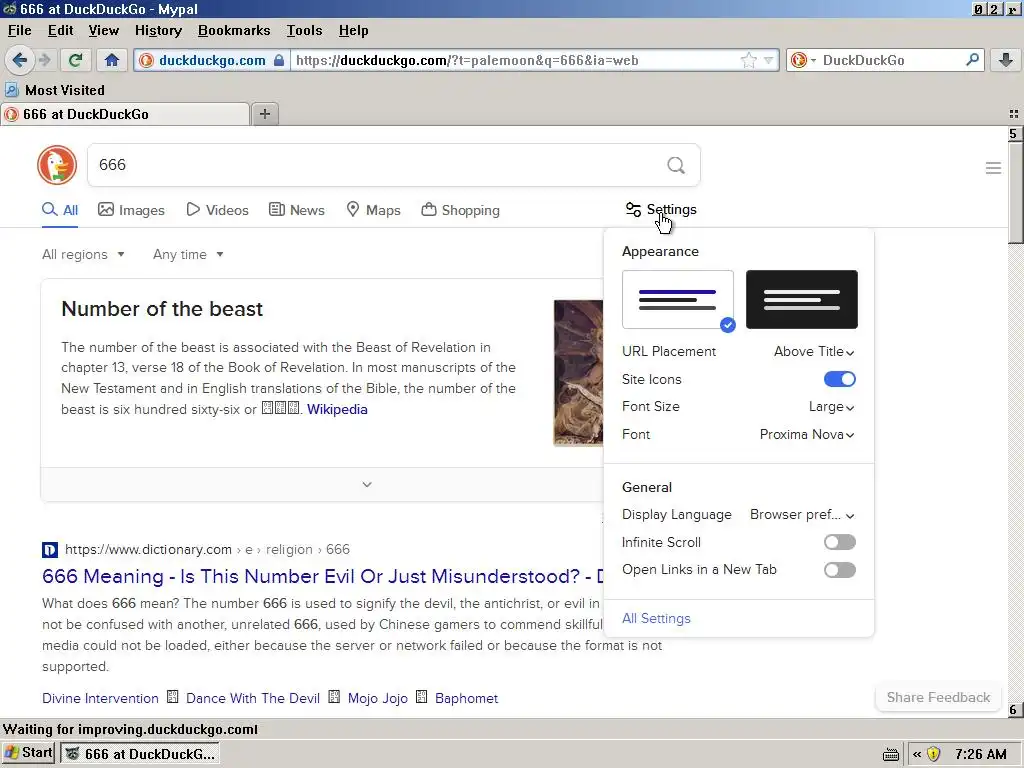The width and height of the screenshot is (1024, 768).
Task: Reload the current page
Action: pyautogui.click(x=76, y=60)
